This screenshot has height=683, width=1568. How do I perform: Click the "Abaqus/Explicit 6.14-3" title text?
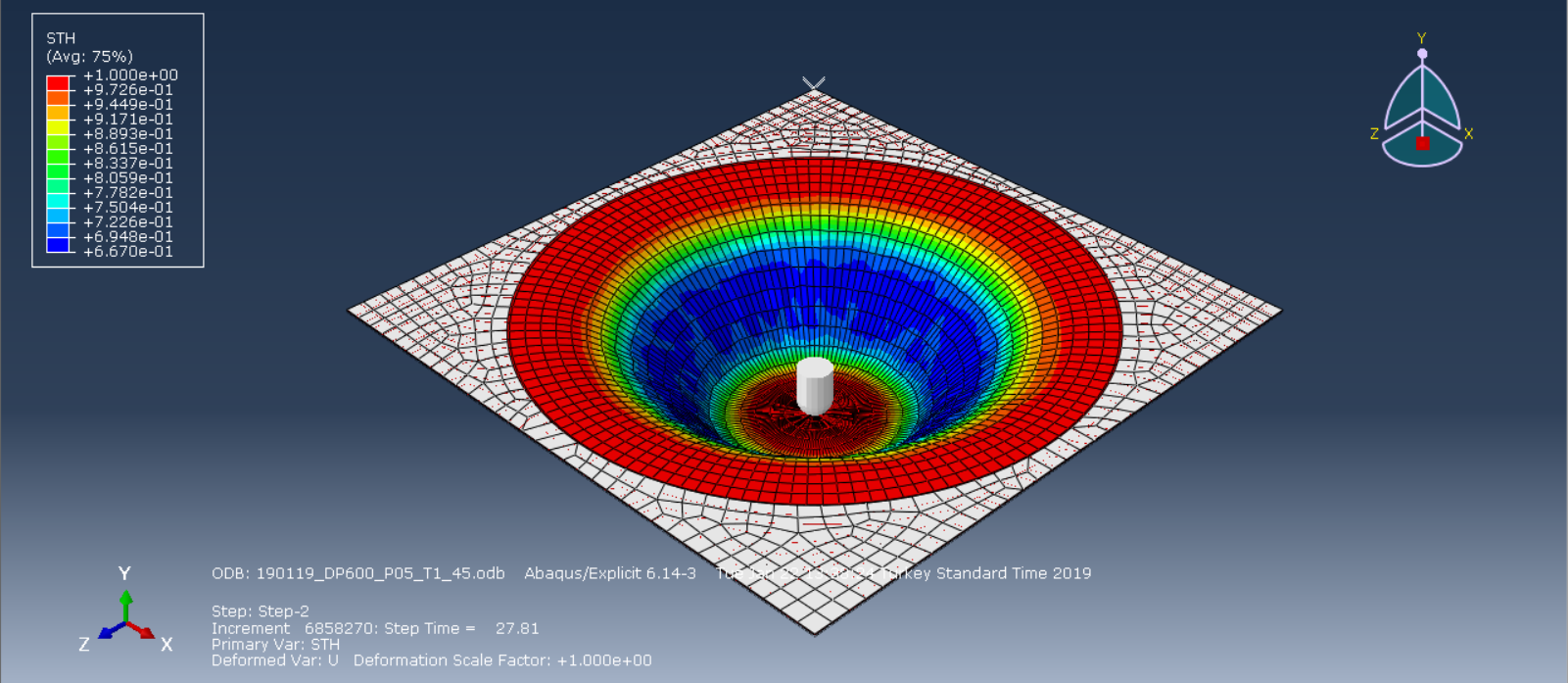pos(610,573)
